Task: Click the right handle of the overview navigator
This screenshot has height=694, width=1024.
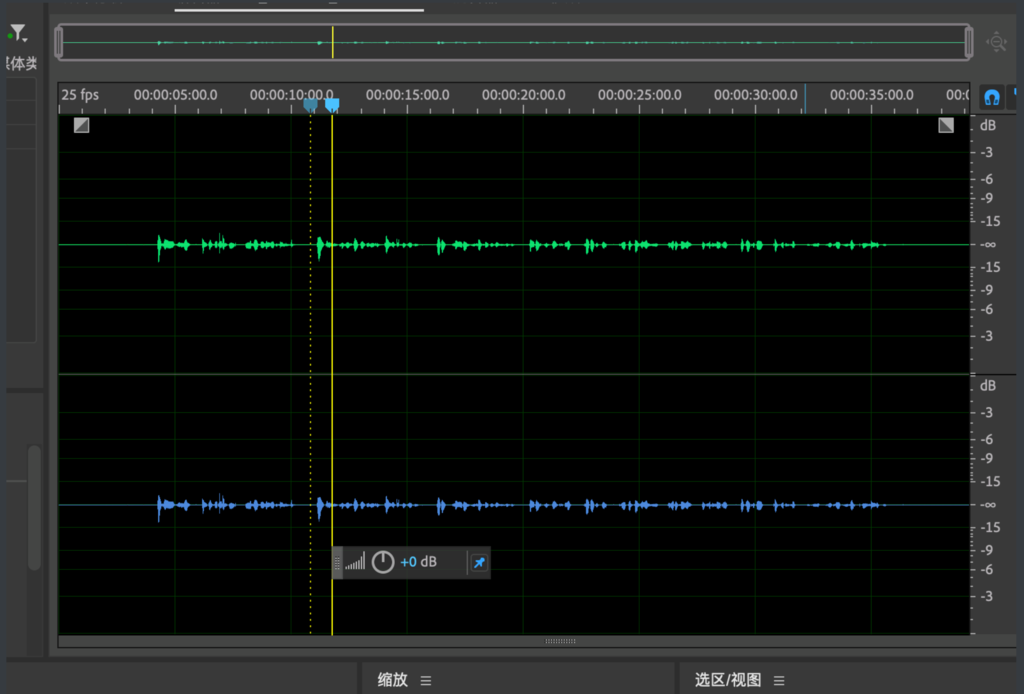Action: [x=968, y=42]
